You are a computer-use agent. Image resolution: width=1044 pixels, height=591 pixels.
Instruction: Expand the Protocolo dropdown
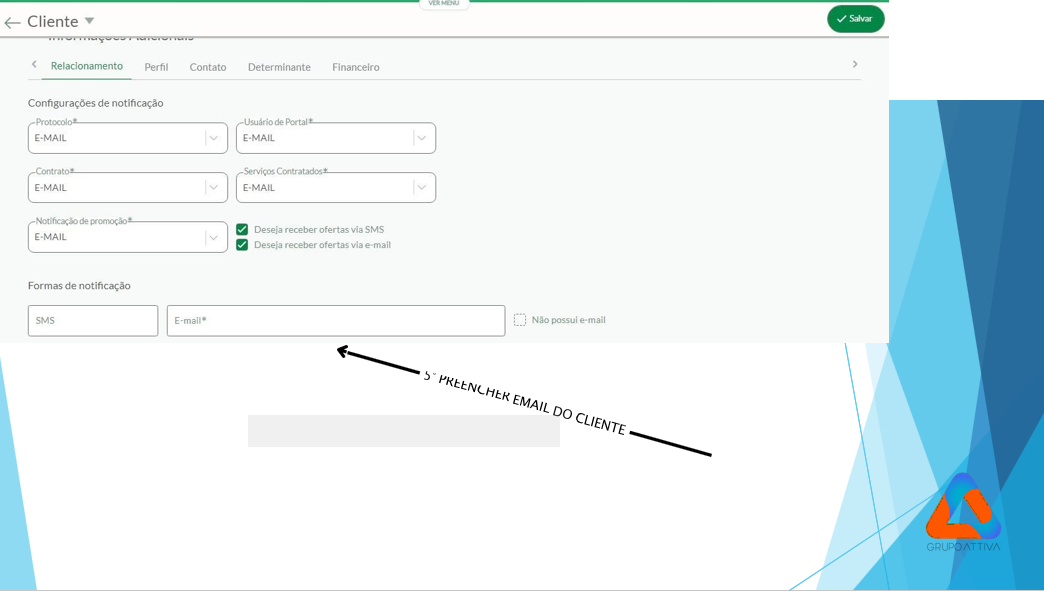(213, 138)
